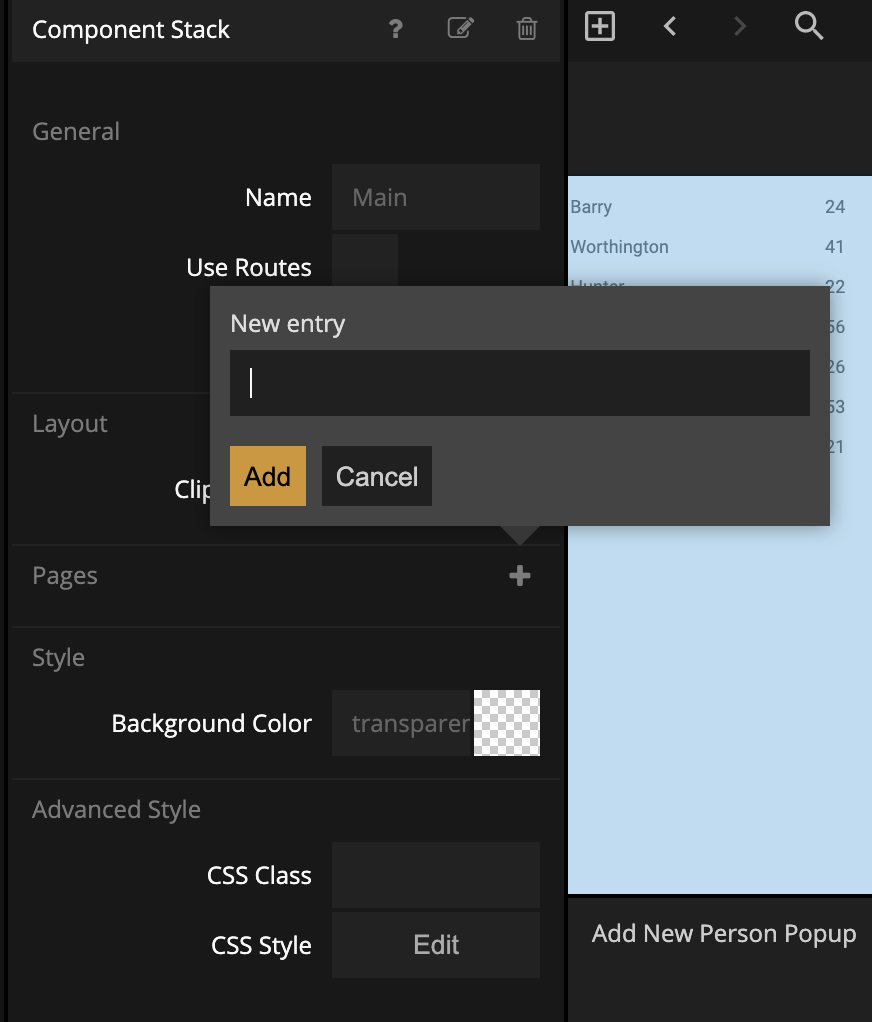Click the help question mark icon
The width and height of the screenshot is (872, 1022).
pos(396,29)
